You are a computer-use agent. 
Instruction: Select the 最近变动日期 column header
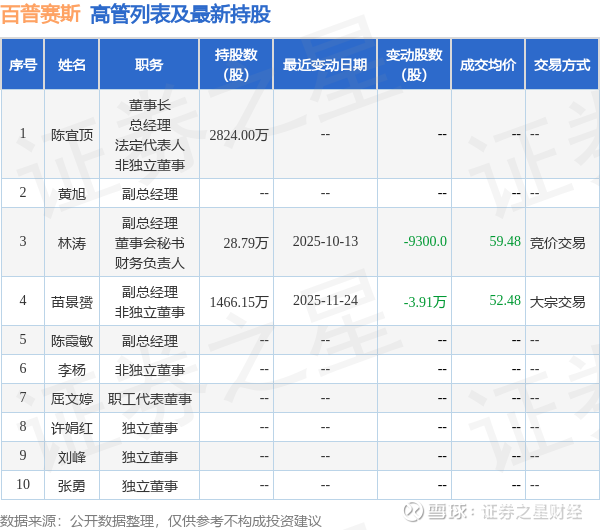pyautogui.click(x=325, y=65)
